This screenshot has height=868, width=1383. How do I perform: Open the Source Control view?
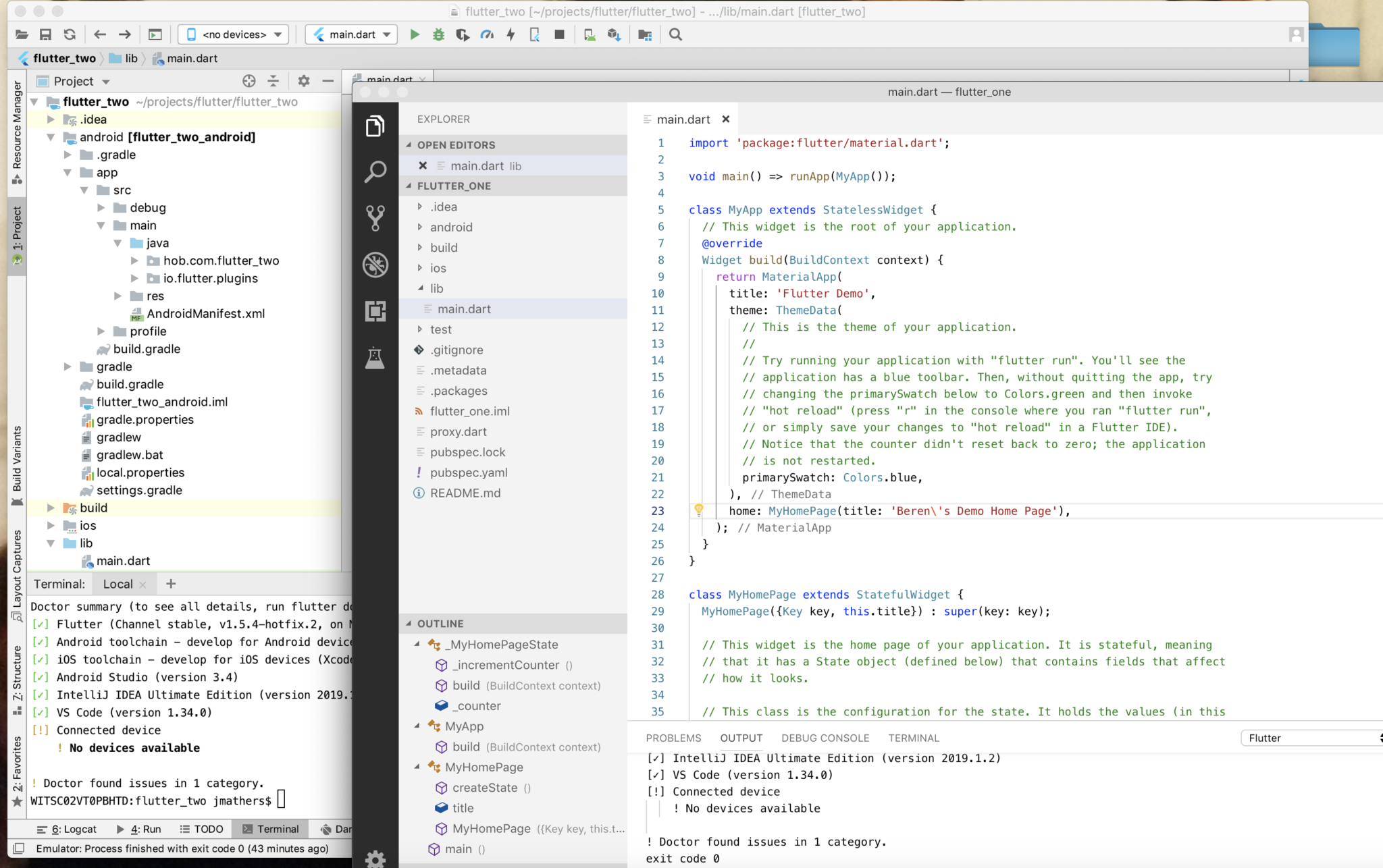375,217
